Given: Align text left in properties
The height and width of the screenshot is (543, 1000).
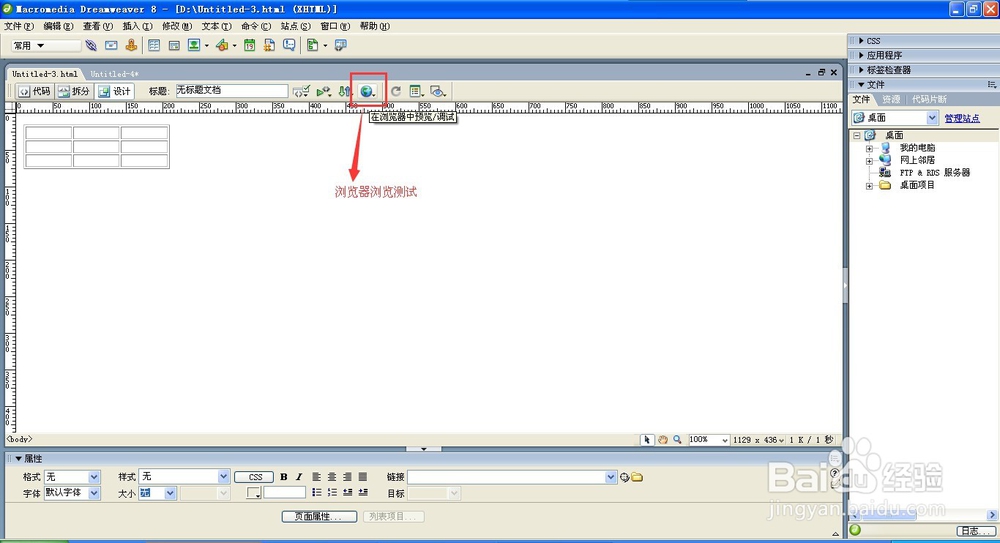Looking at the screenshot, I should click(316, 477).
